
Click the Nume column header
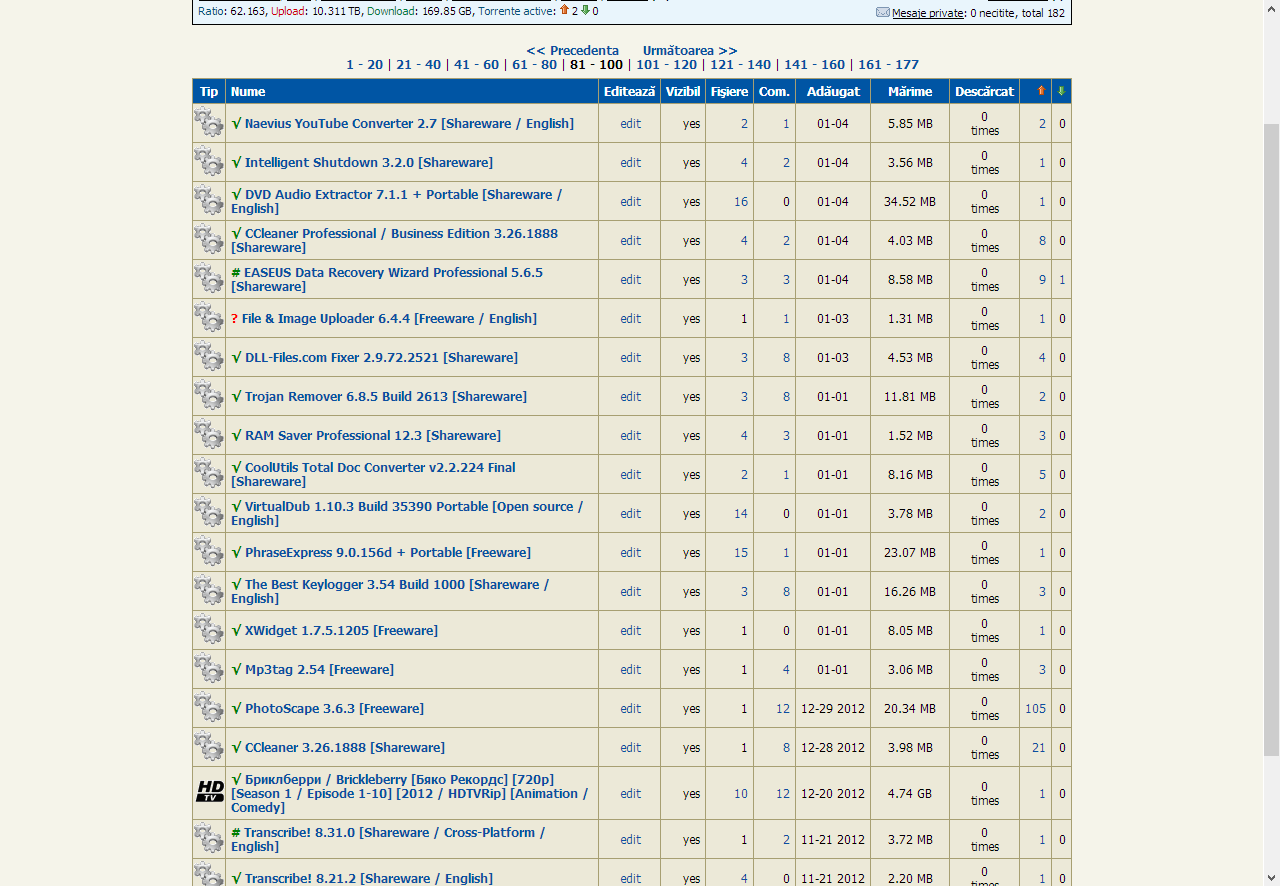tap(248, 91)
